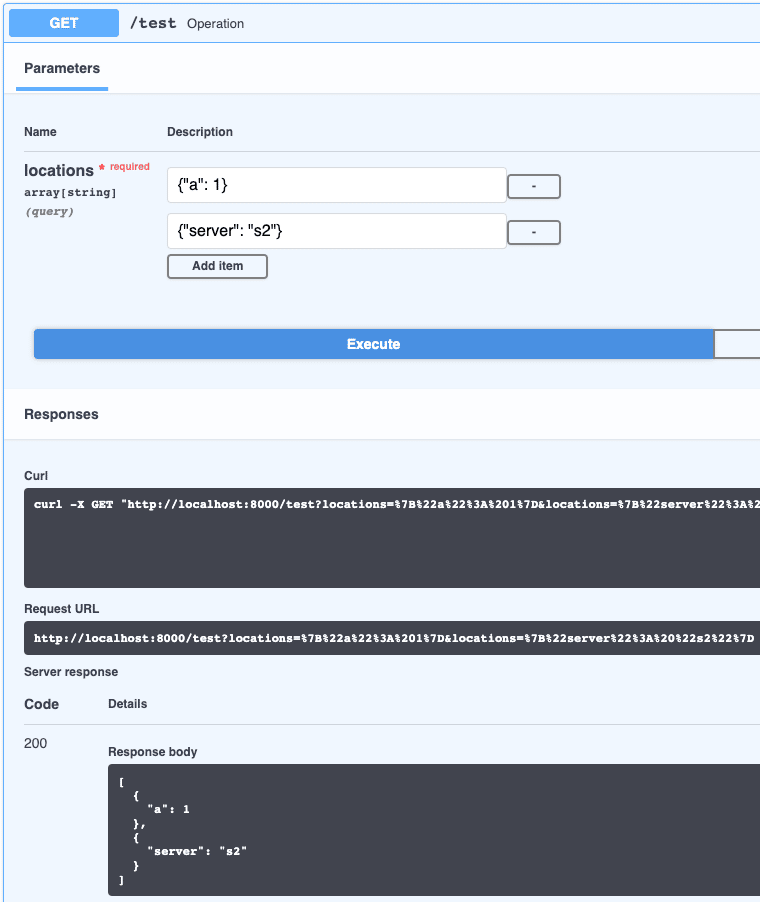Image resolution: width=760 pixels, height=902 pixels.
Task: Click the locations parameter name
Action: pos(59,171)
